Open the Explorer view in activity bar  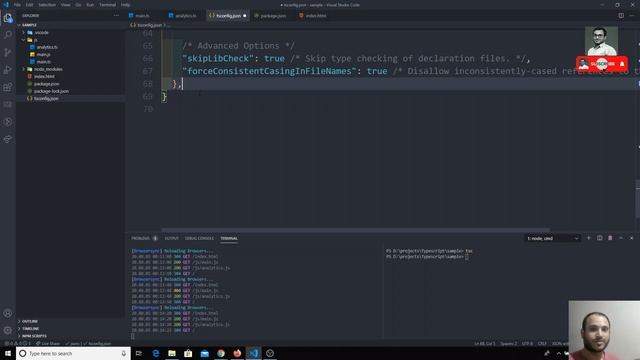point(8,18)
